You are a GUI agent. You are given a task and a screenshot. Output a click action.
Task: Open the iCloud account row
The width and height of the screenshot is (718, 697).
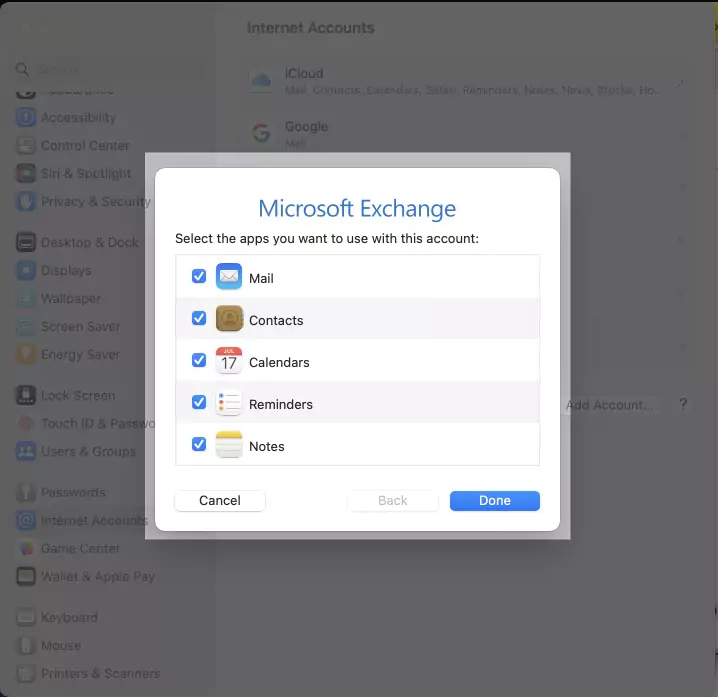coord(467,82)
